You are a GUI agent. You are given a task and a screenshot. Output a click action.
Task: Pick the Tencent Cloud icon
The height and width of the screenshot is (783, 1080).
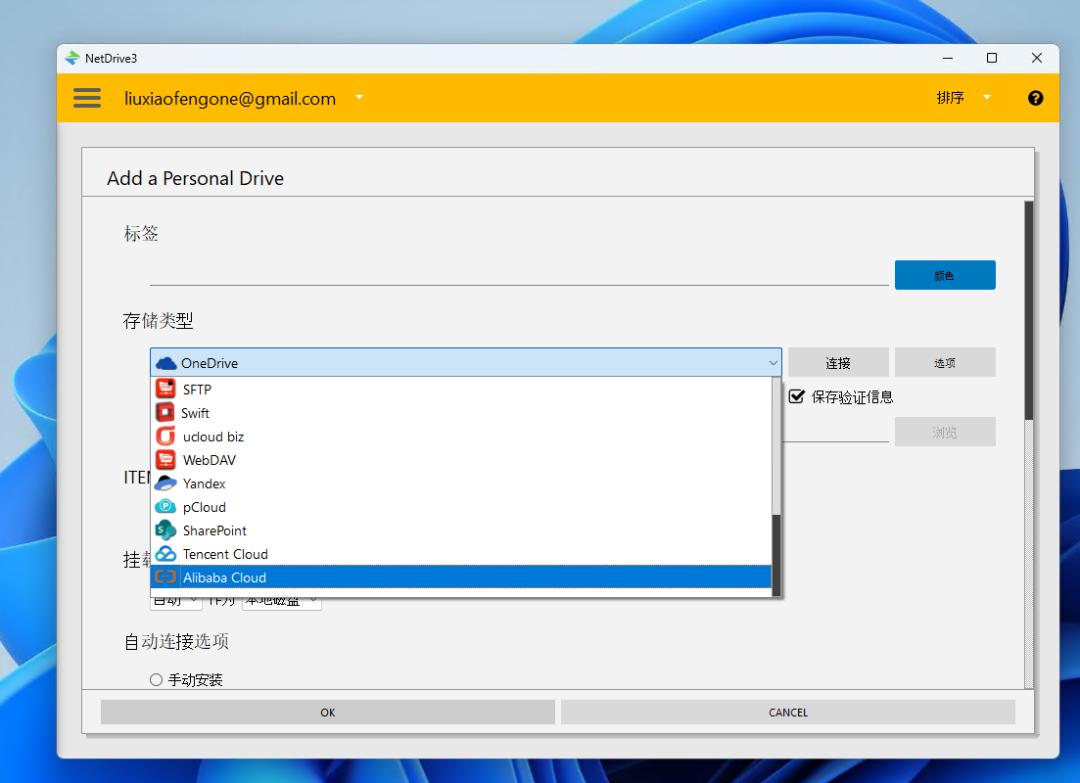click(165, 554)
